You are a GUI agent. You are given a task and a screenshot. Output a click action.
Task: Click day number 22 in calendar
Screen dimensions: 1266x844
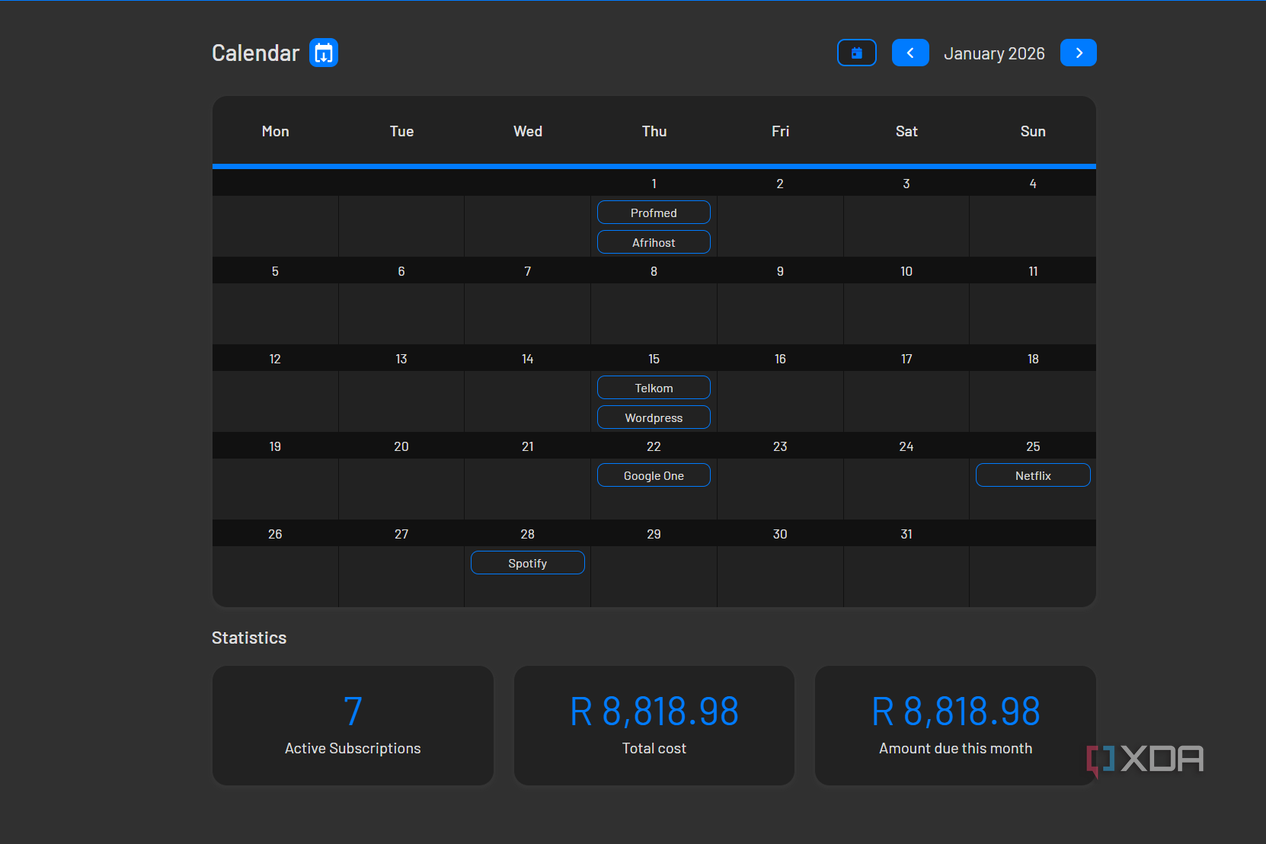tap(654, 446)
